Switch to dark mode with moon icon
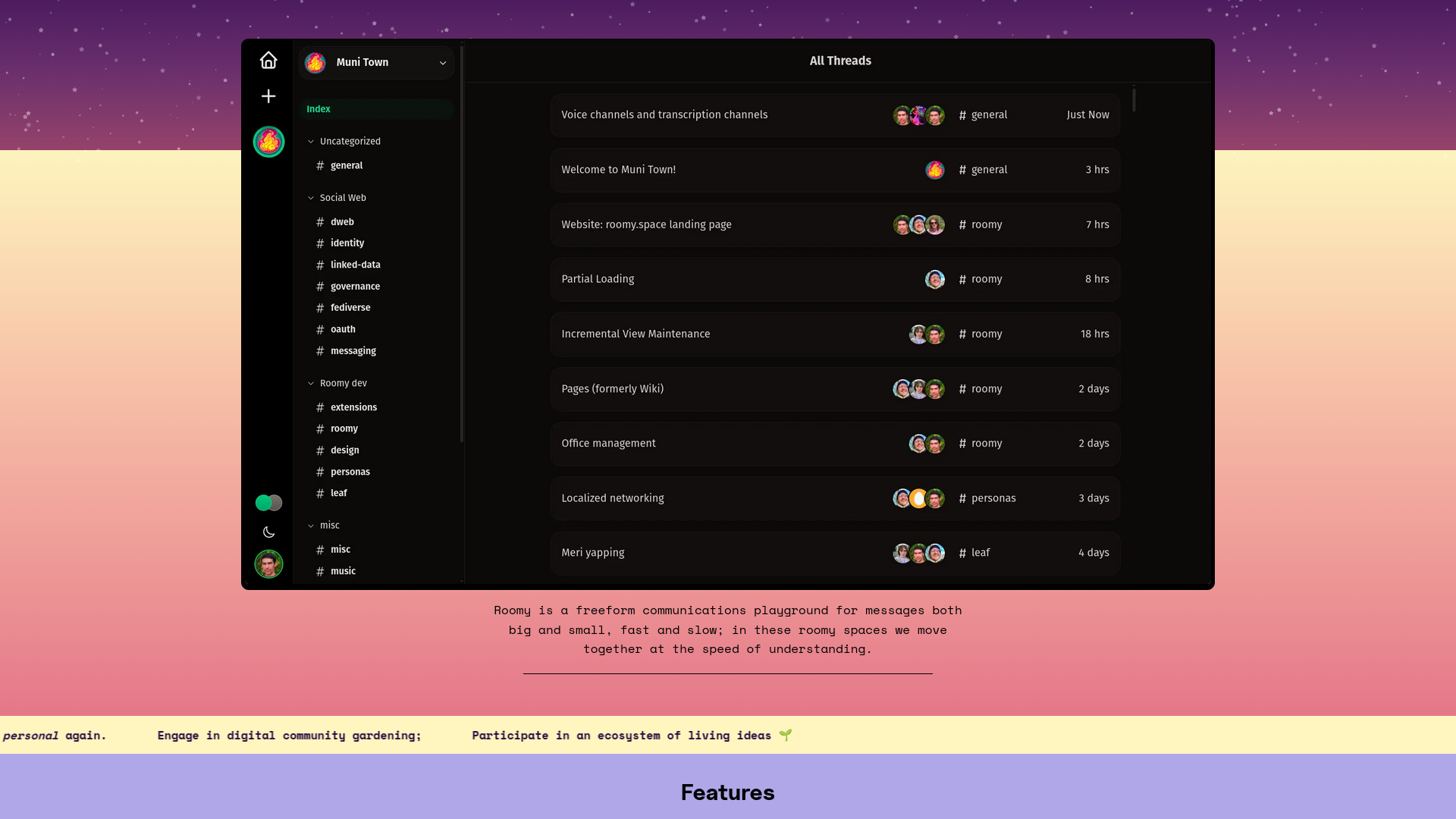Viewport: 1456px width, 819px height. pos(268,532)
